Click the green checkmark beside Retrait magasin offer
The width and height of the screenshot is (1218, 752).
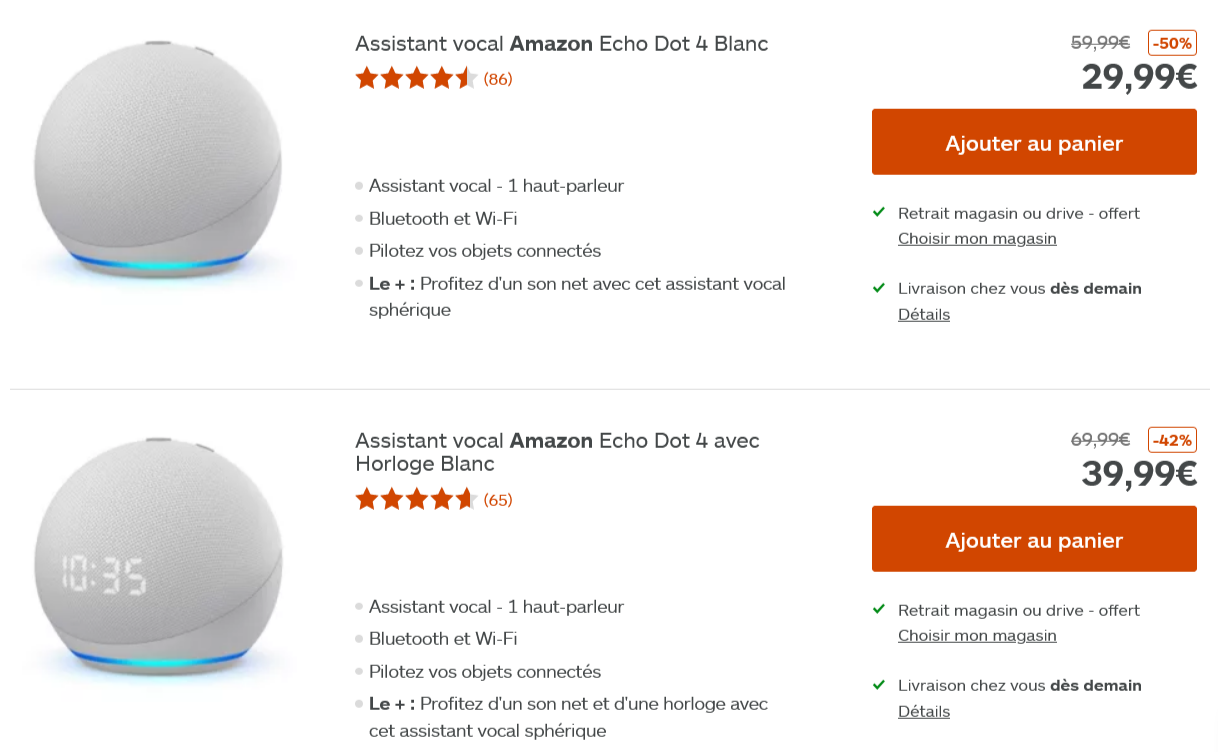pos(878,212)
